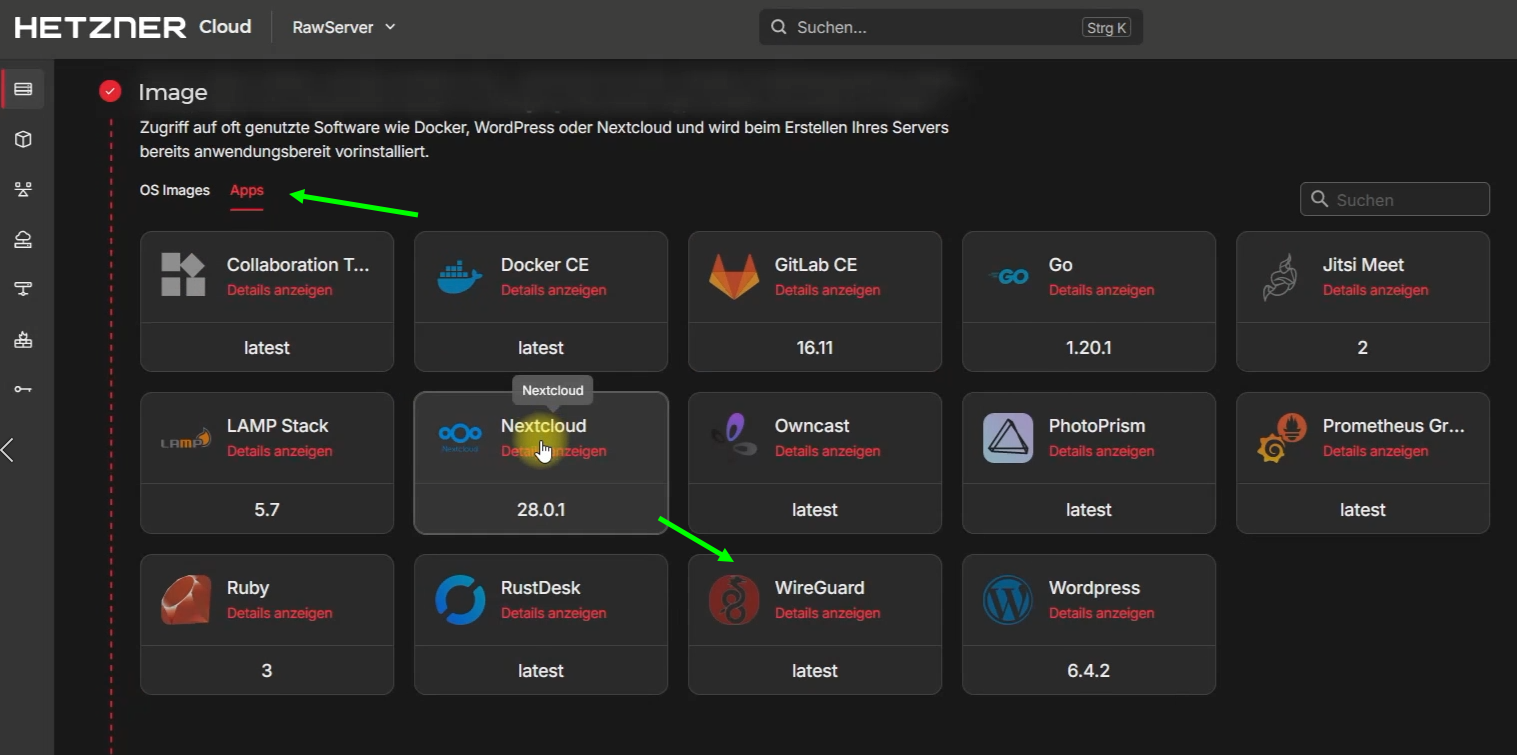Select the Apps tab
This screenshot has height=755, width=1517.
(x=247, y=190)
